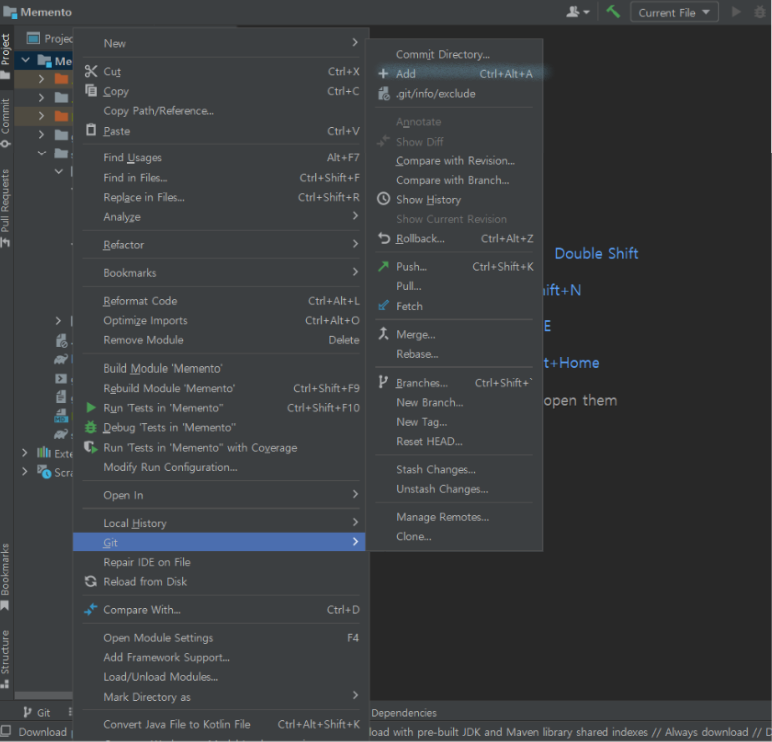The image size is (772, 742).
Task: Click the Reload from Disk refresh icon
Action: coord(91,581)
